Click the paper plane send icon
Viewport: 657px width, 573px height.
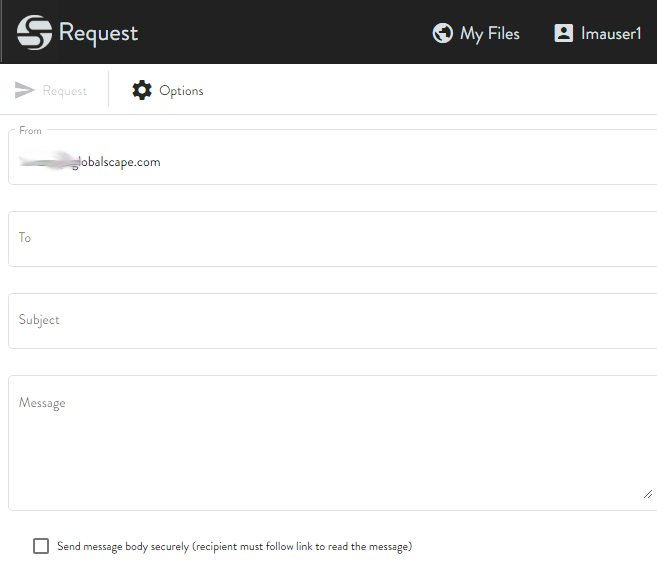(x=25, y=91)
